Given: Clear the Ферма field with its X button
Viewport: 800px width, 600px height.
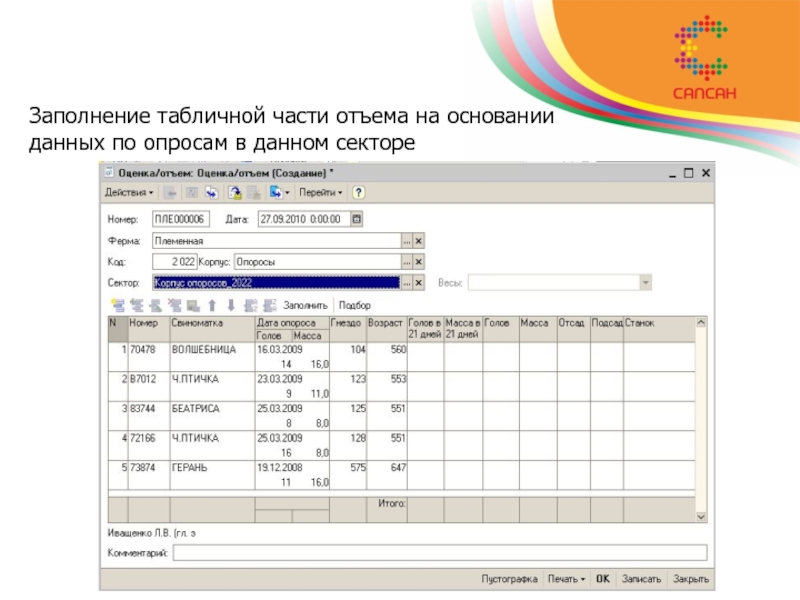Looking at the screenshot, I should 419,241.
